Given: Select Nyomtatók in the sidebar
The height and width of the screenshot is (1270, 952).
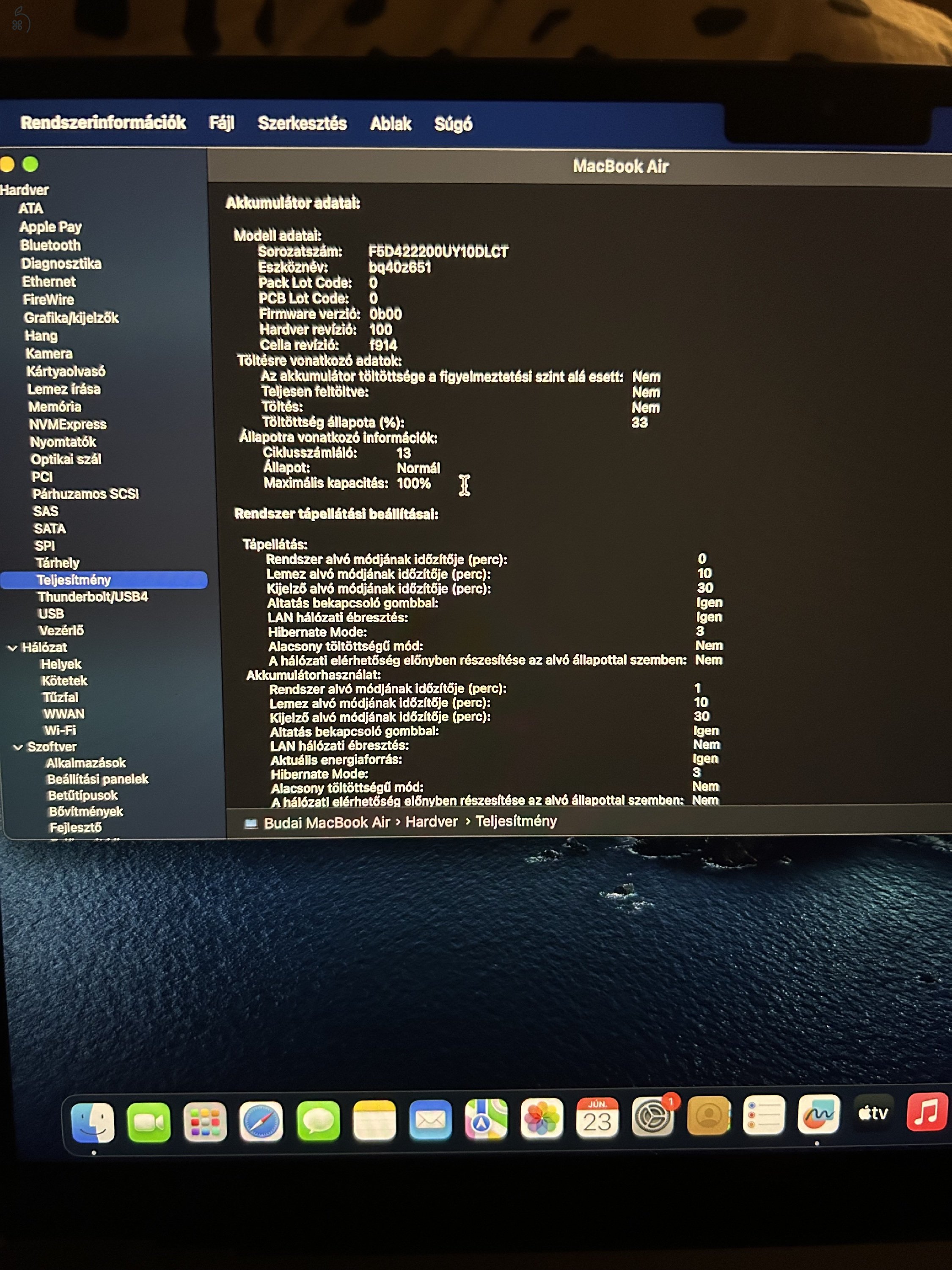Looking at the screenshot, I should [x=63, y=442].
